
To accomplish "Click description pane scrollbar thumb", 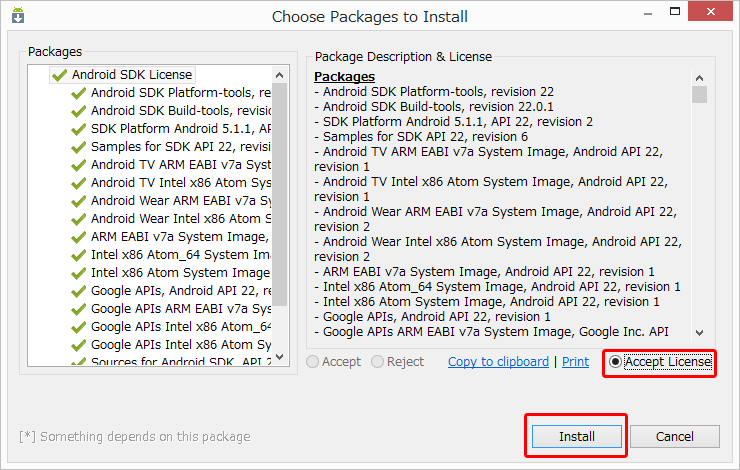I will click(699, 94).
